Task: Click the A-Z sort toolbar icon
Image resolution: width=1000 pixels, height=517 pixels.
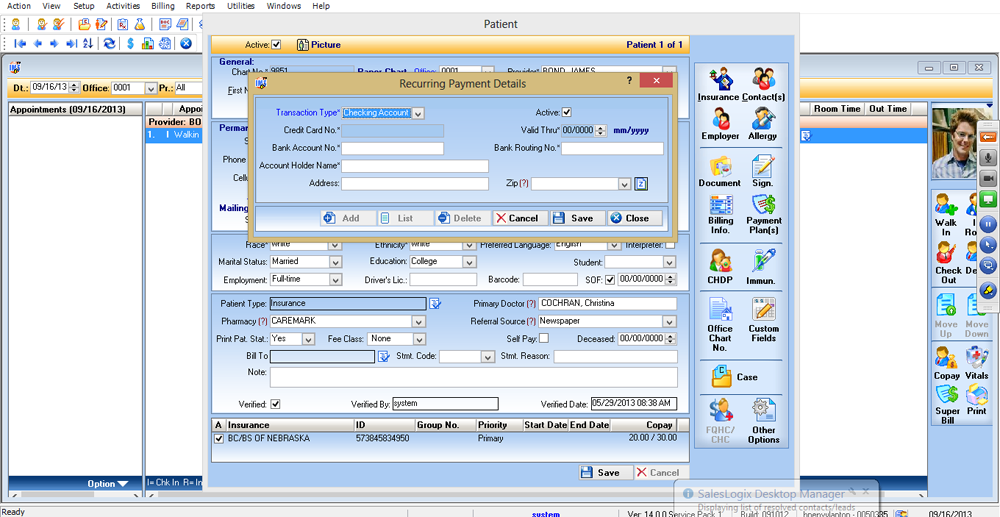Action: [88, 43]
